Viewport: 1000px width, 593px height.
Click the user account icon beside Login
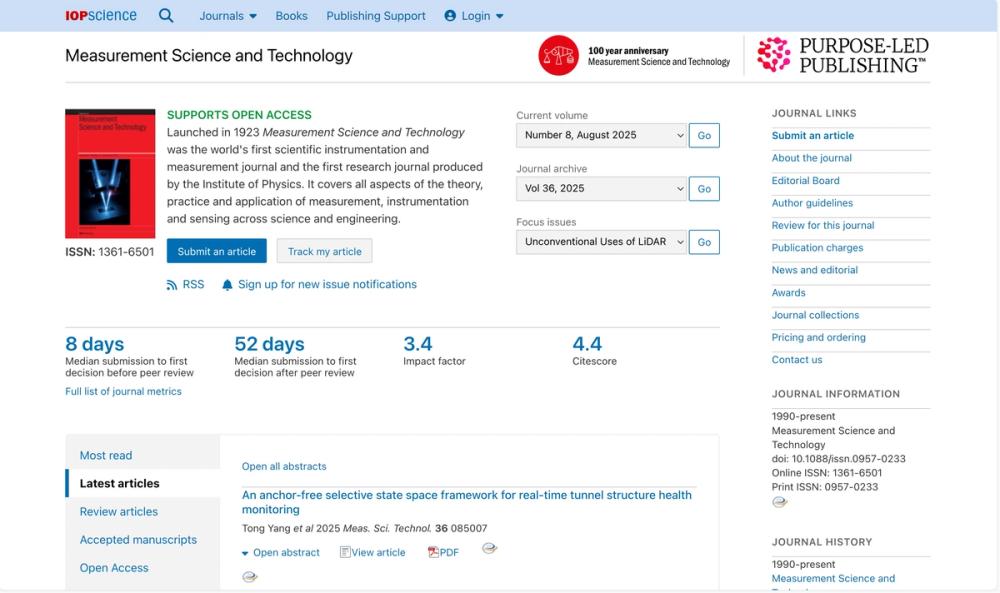450,16
